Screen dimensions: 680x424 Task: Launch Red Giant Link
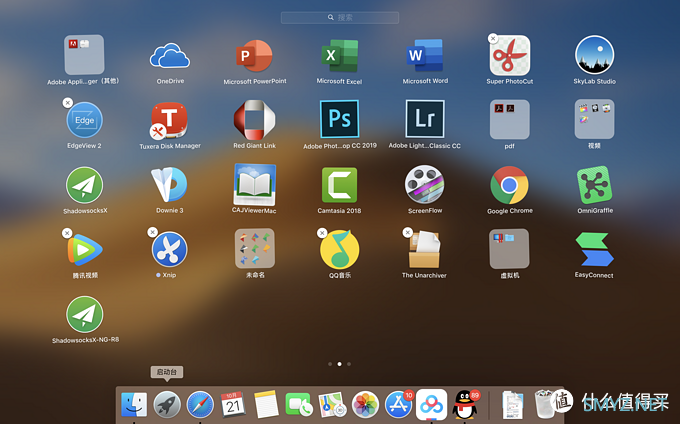tap(255, 120)
